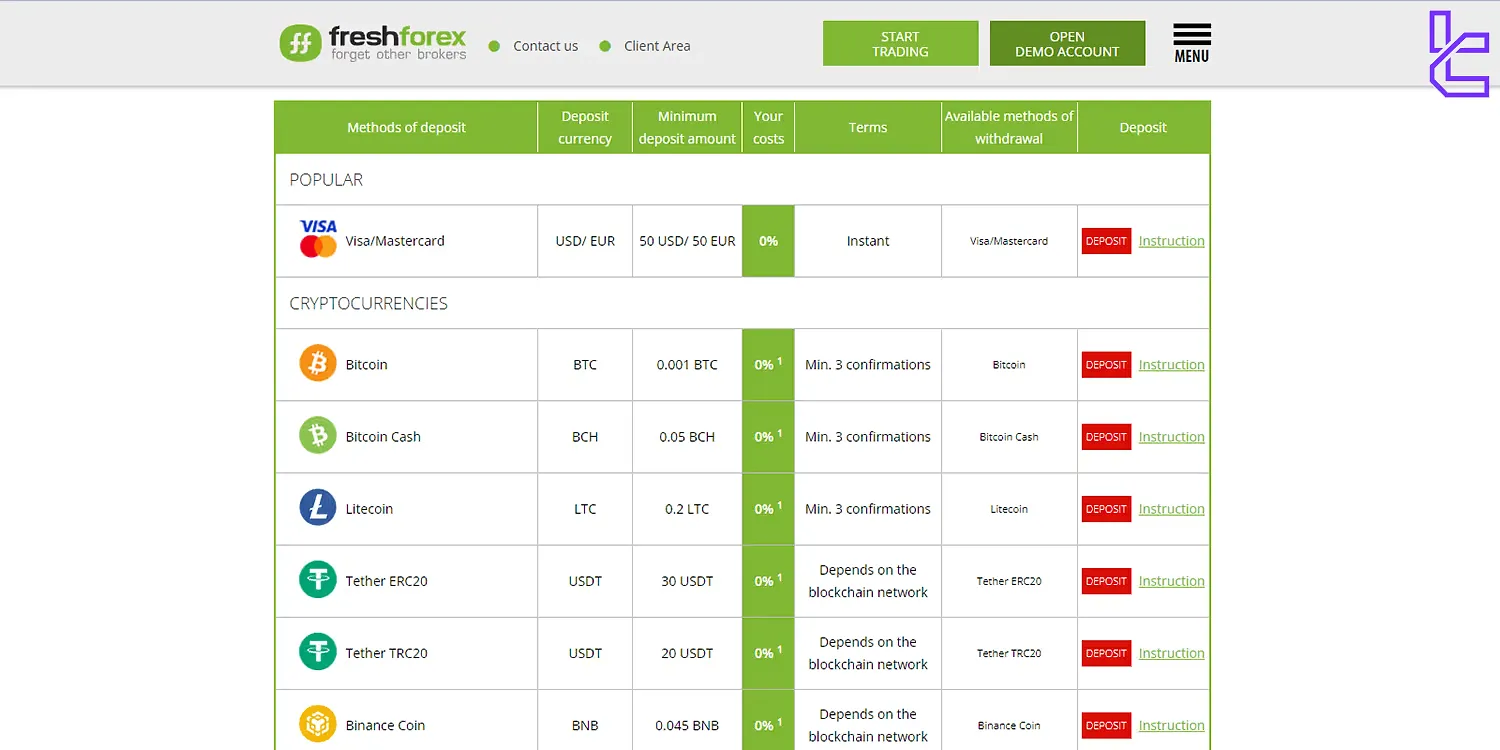Click the blue Litecoin icon
This screenshot has width=1500, height=750.
point(318,508)
